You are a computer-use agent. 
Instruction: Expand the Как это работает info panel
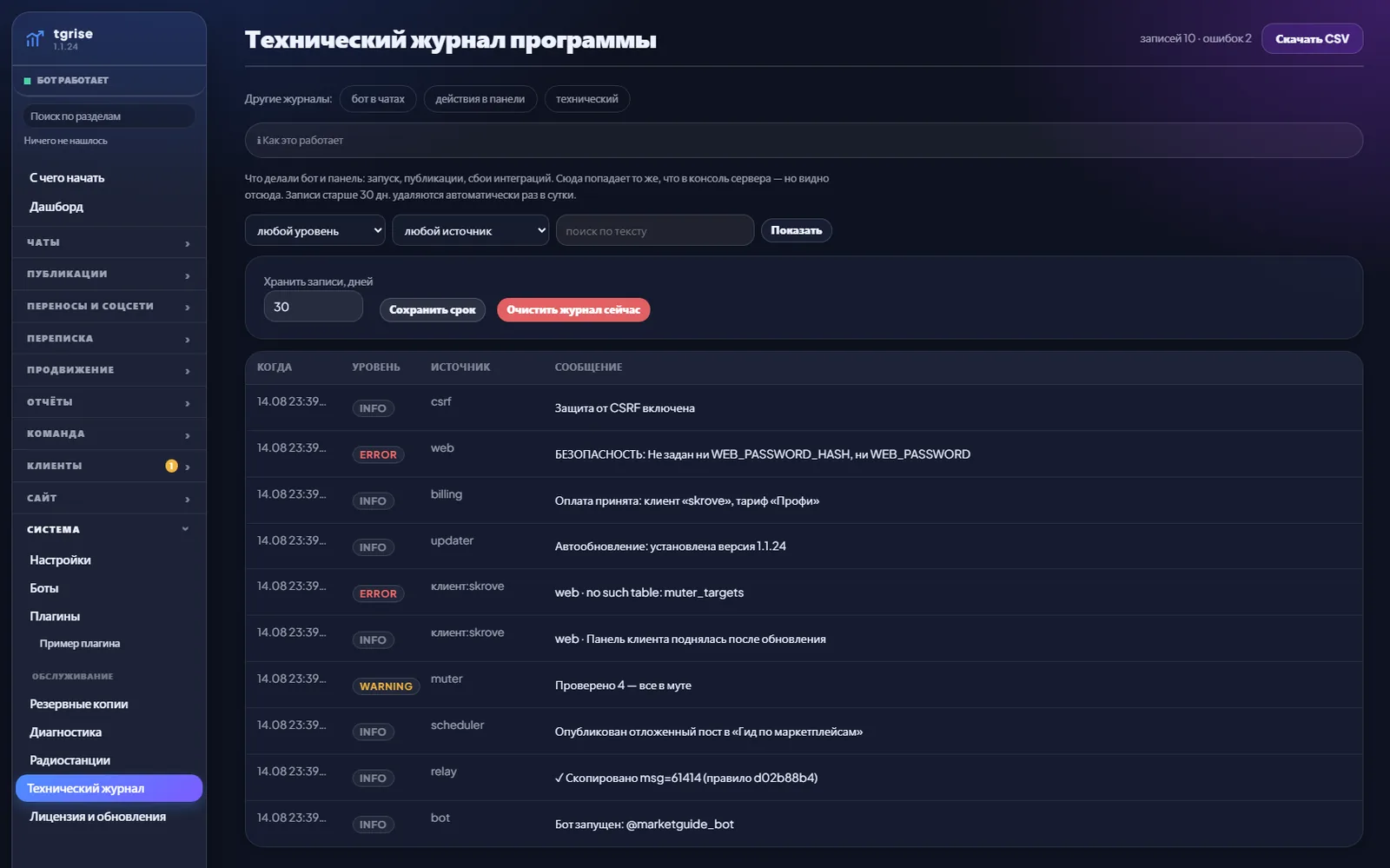click(x=804, y=140)
